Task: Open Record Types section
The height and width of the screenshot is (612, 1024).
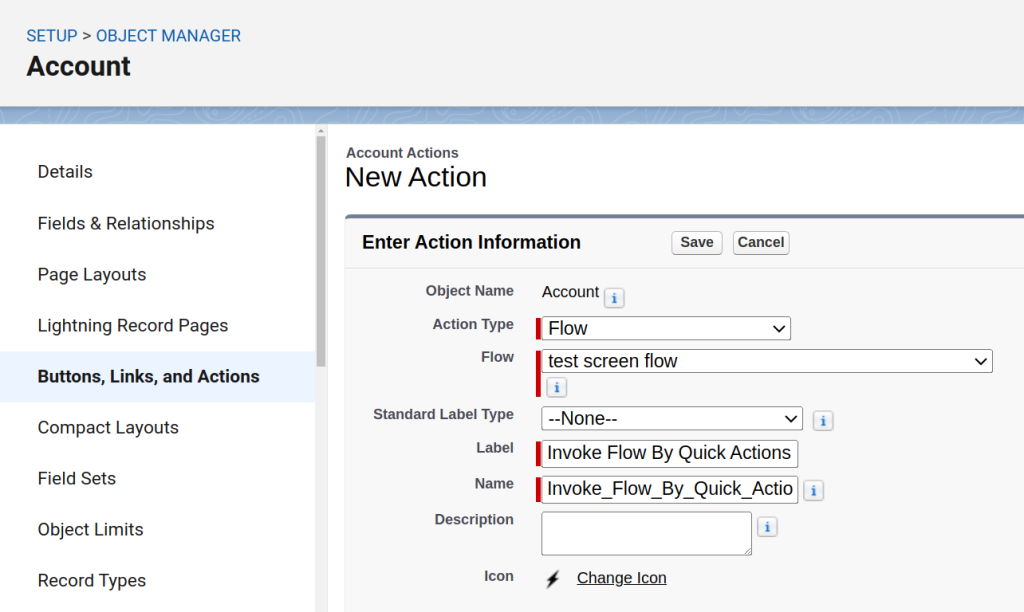Action: click(92, 580)
